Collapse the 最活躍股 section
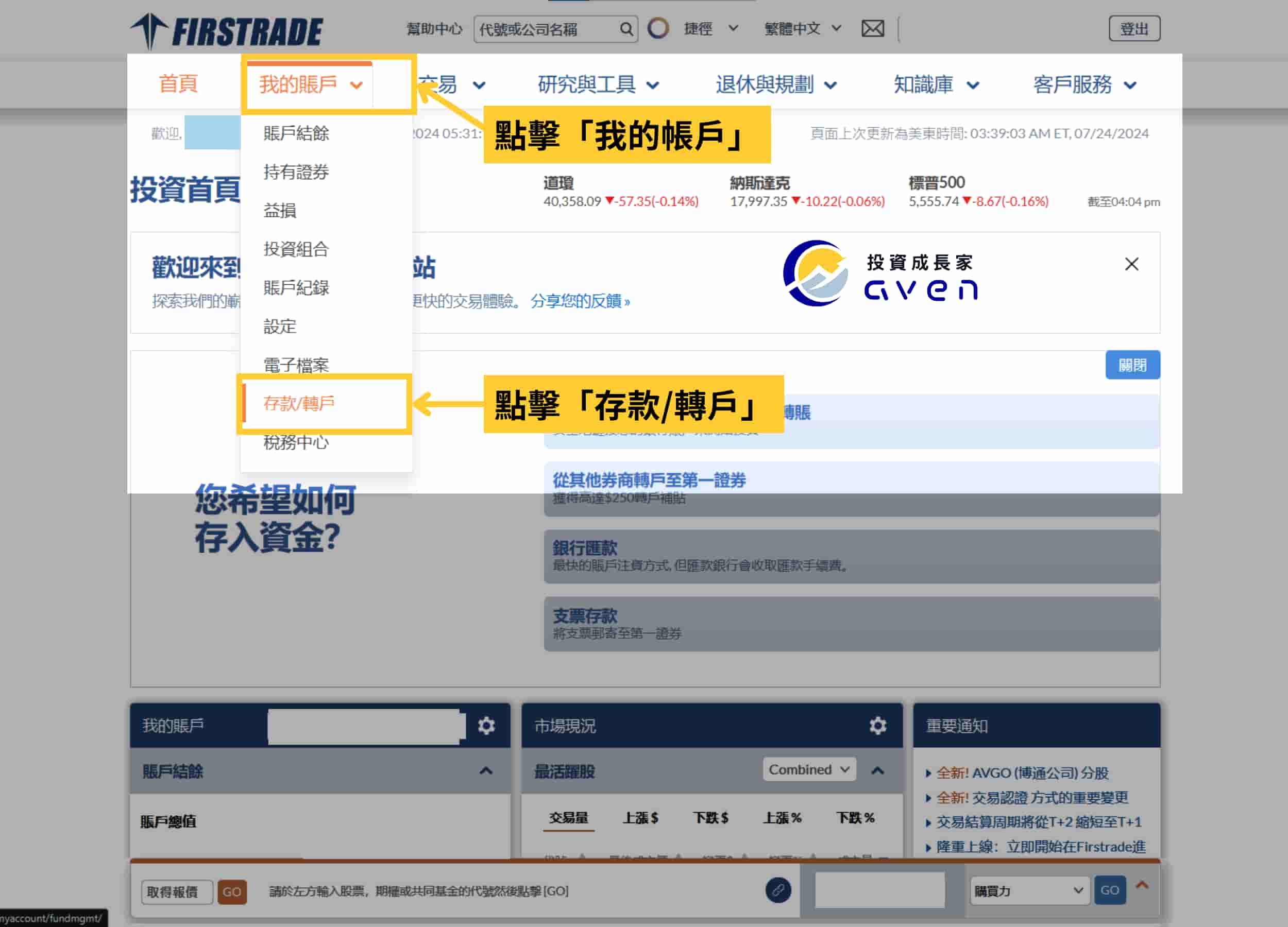Screen dimensions: 1288x927 [x=879, y=771]
